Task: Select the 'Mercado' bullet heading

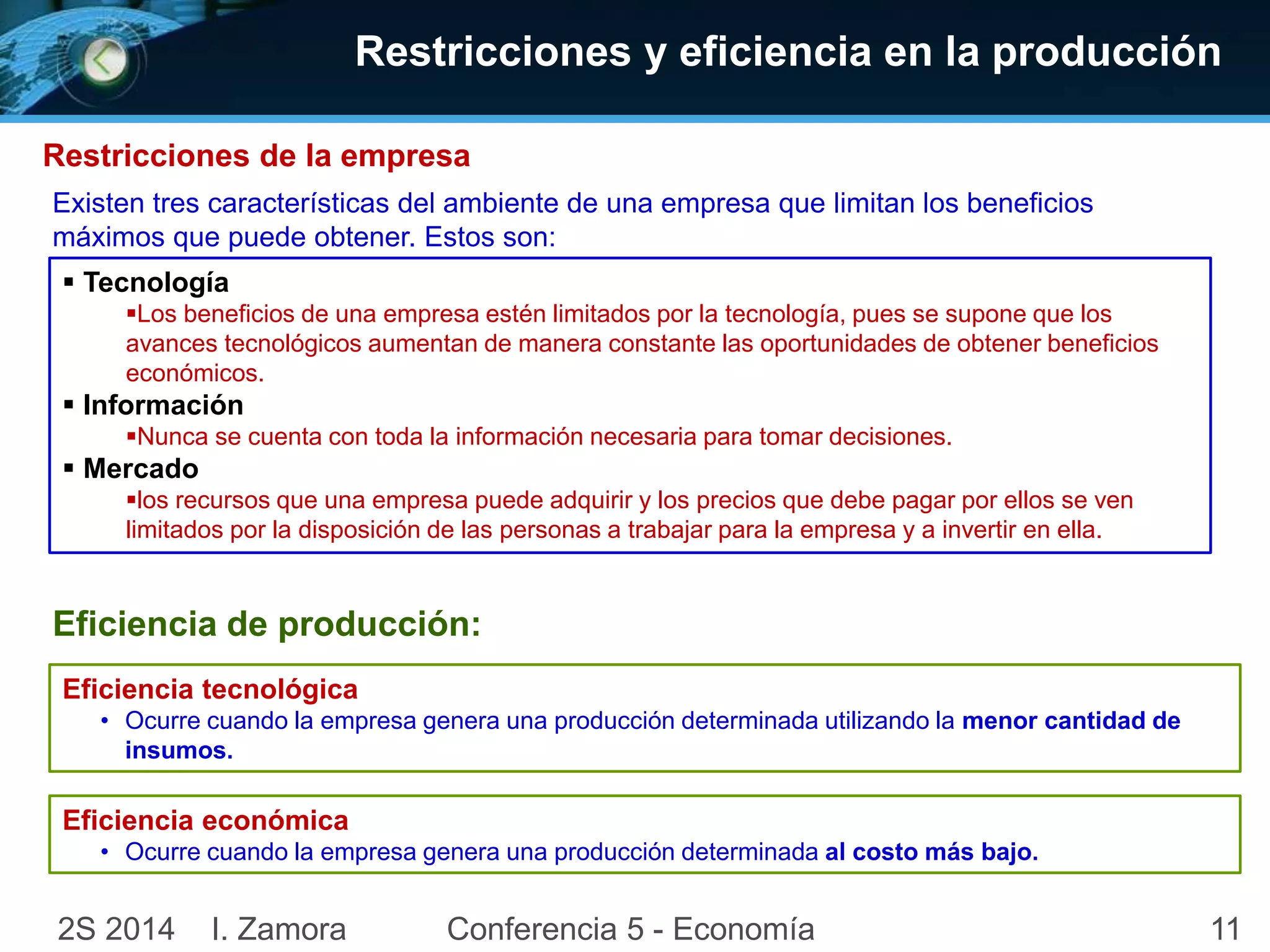Action: pyautogui.click(x=141, y=469)
